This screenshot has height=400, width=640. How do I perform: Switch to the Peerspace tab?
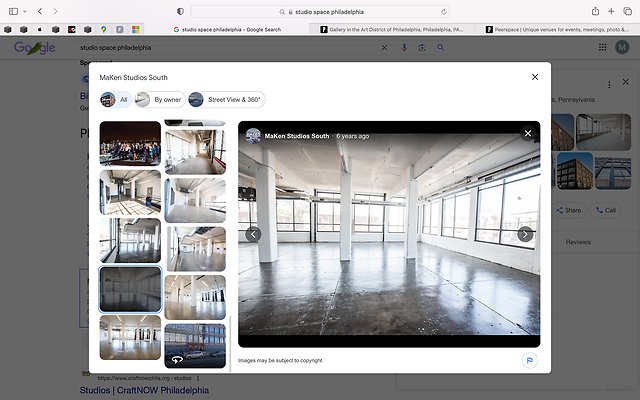(x=555, y=29)
